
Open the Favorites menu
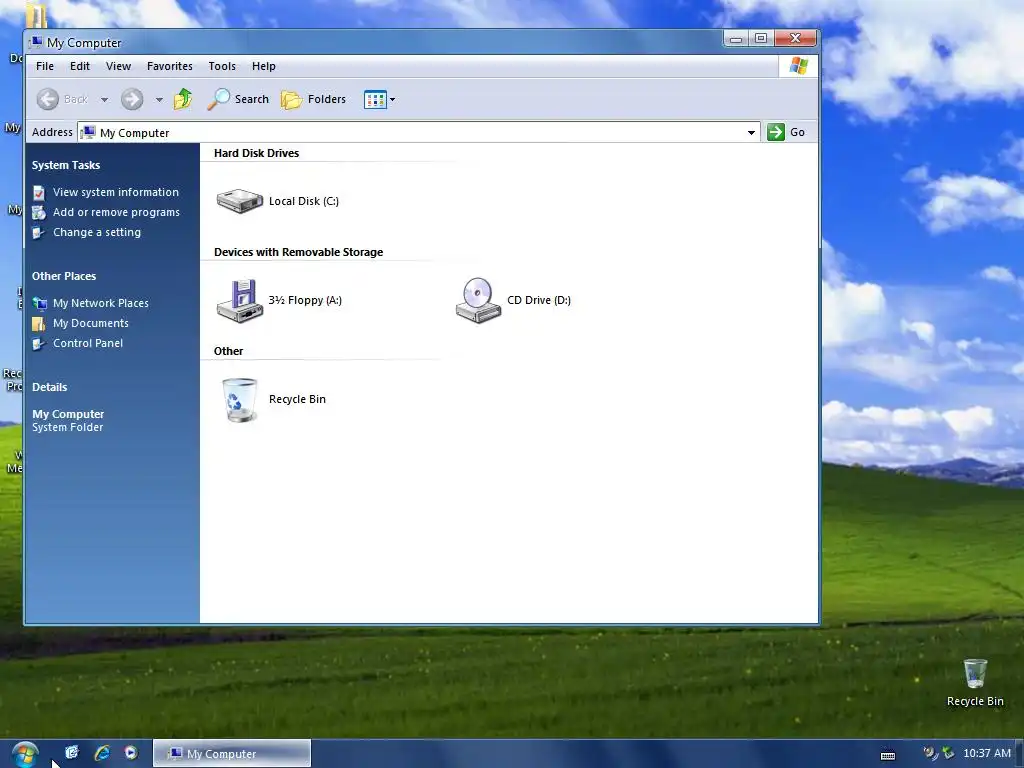point(170,66)
